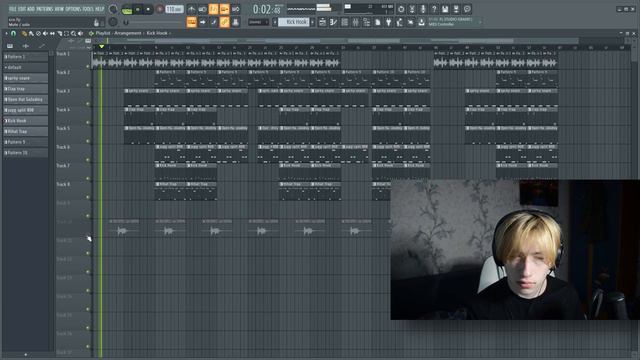Toggle the playlist magnet snap icon

click(x=13, y=33)
